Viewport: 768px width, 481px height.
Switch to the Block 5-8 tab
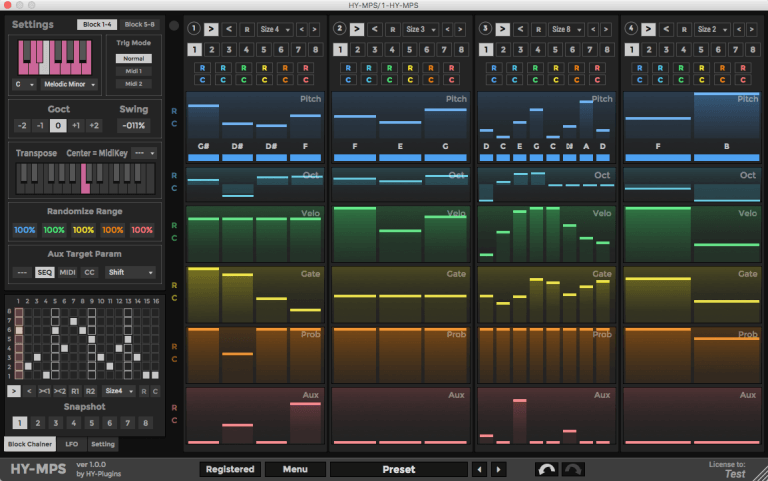139,23
